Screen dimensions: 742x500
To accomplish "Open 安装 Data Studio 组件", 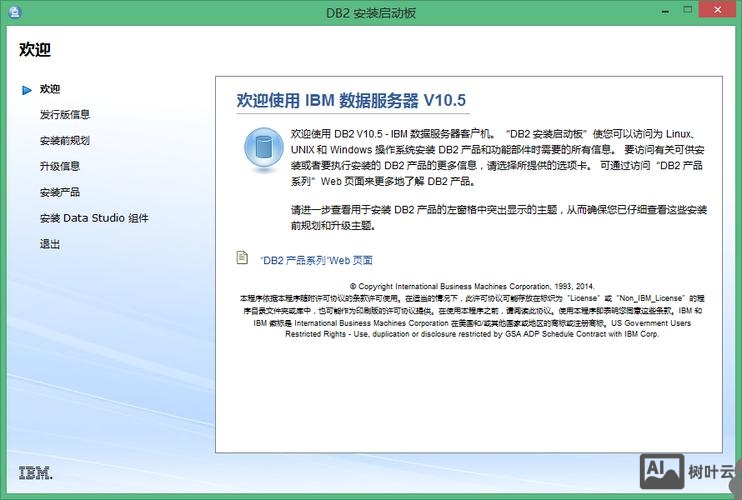I will [94, 218].
